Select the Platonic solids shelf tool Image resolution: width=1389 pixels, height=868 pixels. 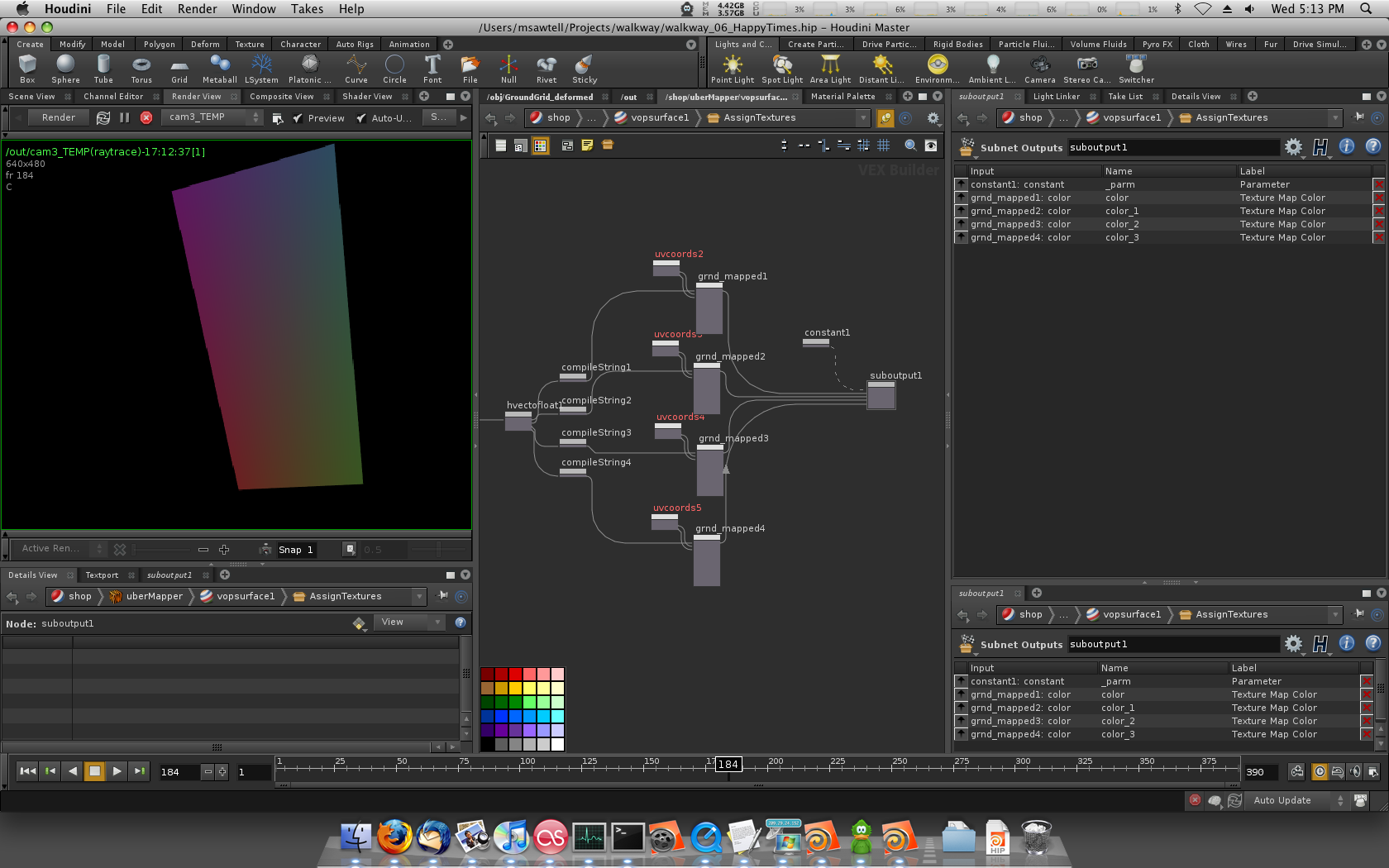tap(309, 69)
